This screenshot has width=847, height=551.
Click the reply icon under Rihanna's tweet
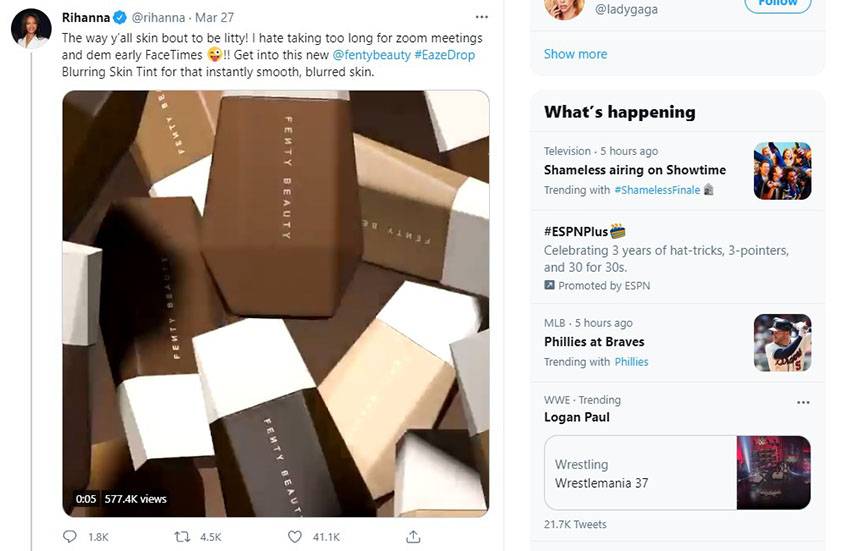coord(70,537)
